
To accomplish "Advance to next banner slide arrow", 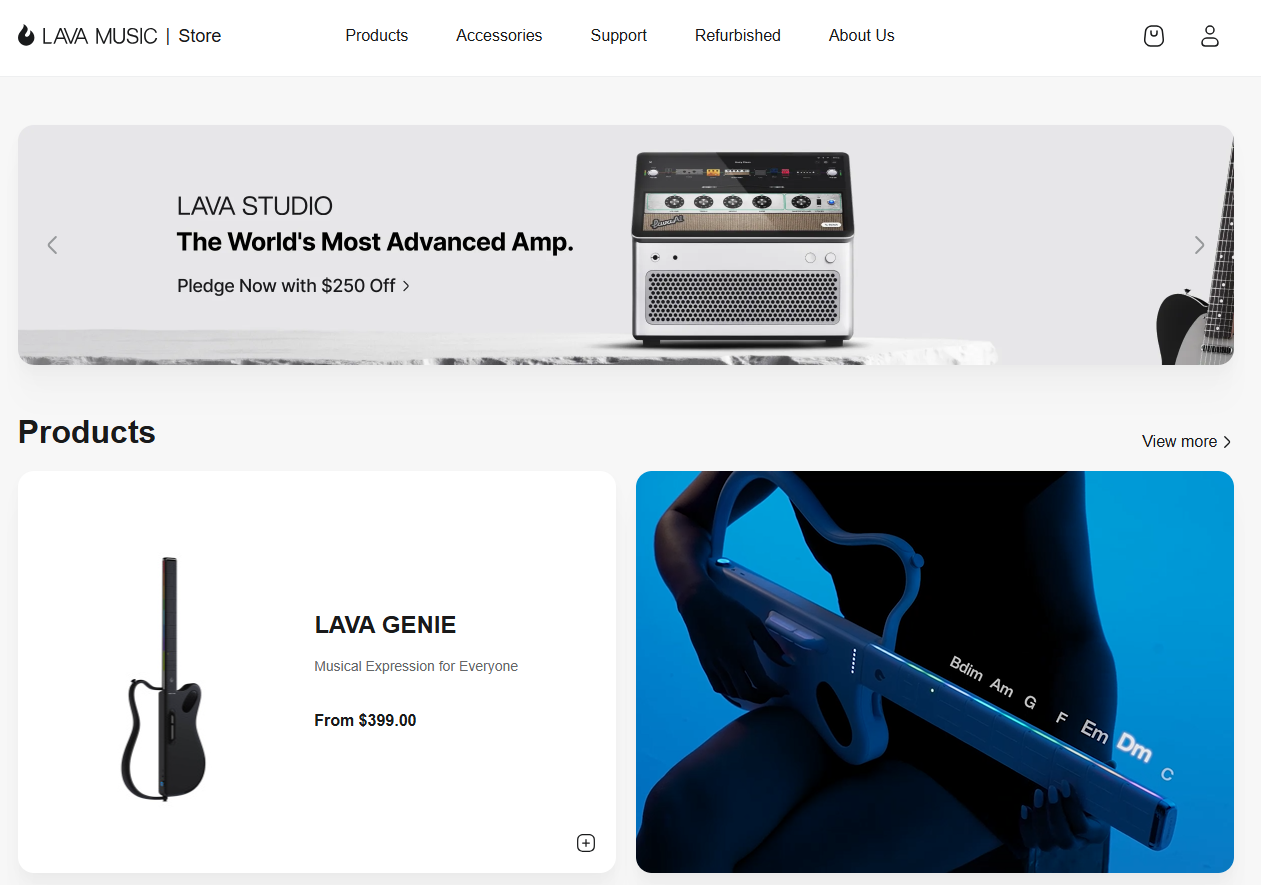I will [x=1199, y=245].
